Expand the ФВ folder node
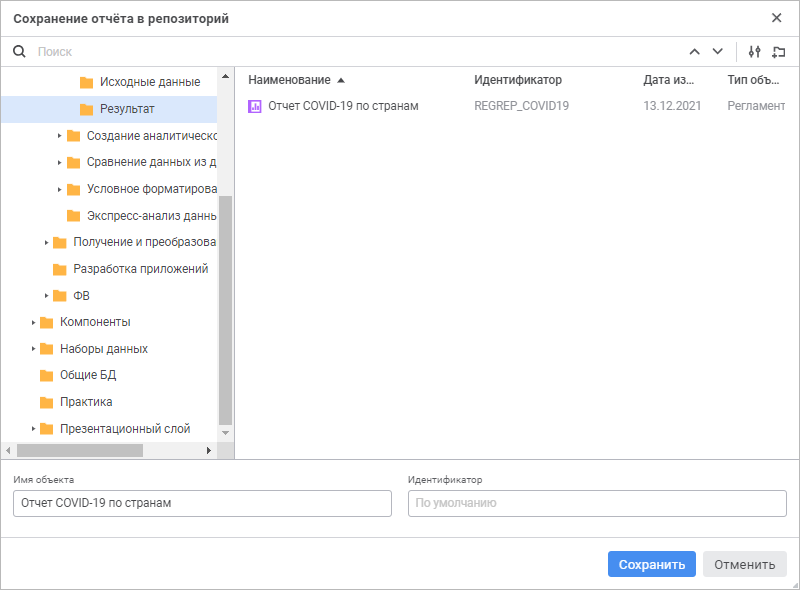Image resolution: width=800 pixels, height=590 pixels. tap(46, 295)
